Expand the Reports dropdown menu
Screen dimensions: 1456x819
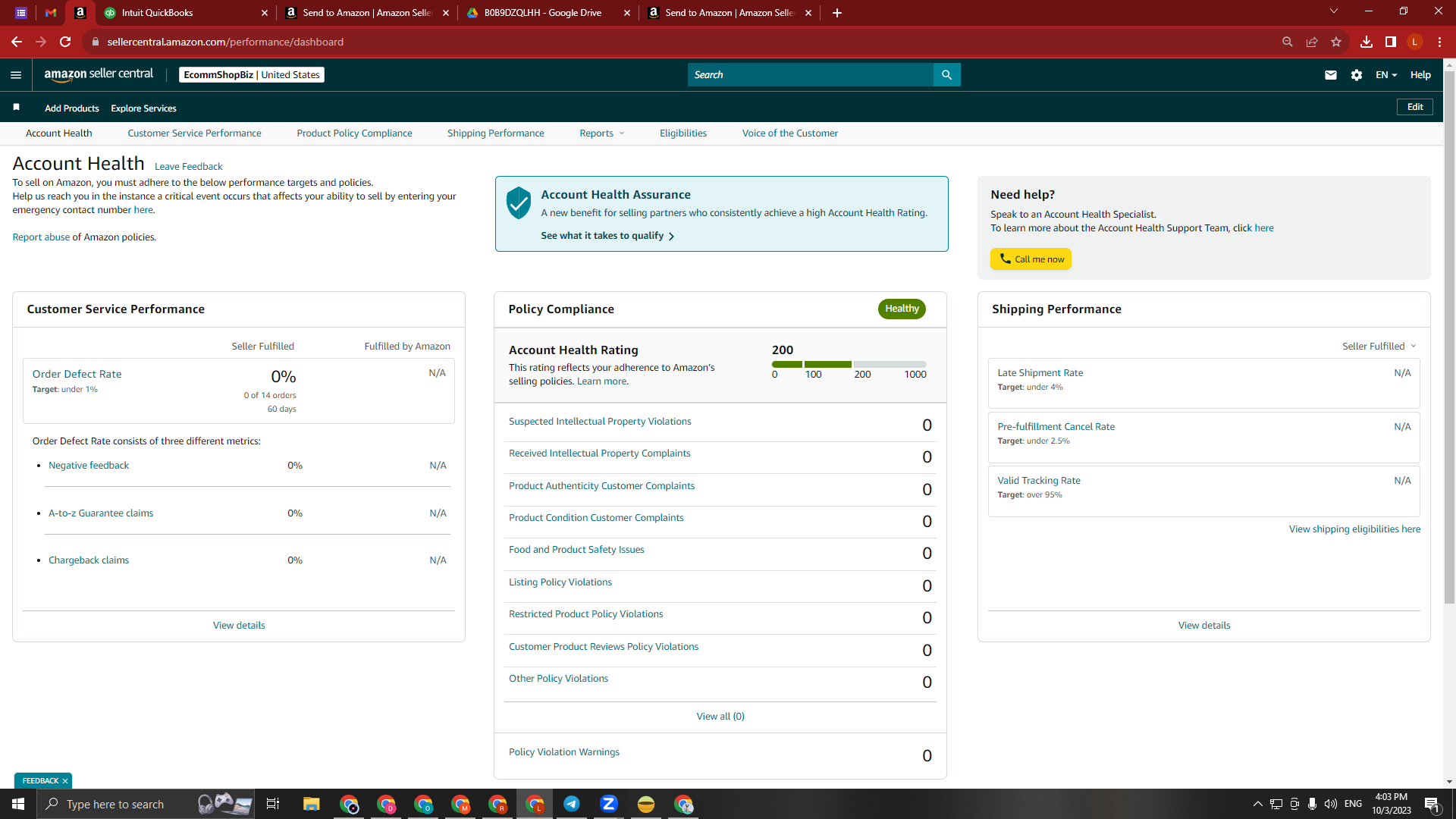coord(602,133)
